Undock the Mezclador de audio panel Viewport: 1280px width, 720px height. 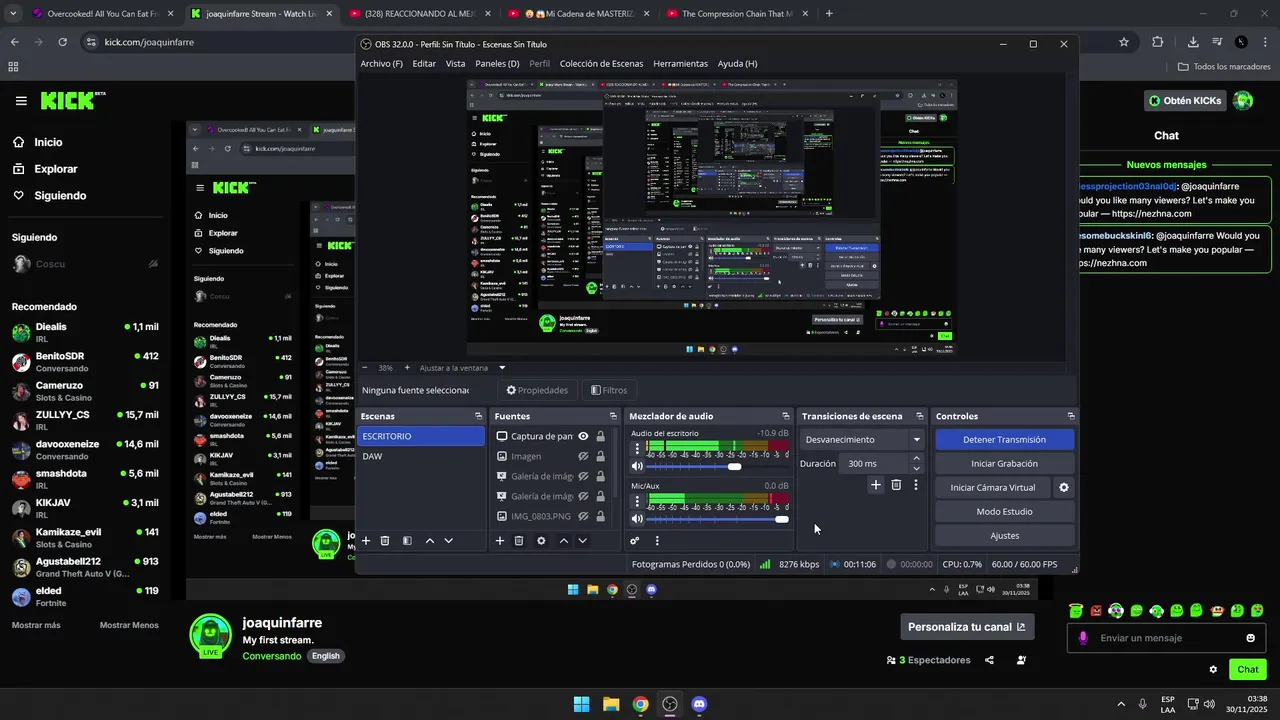point(785,416)
